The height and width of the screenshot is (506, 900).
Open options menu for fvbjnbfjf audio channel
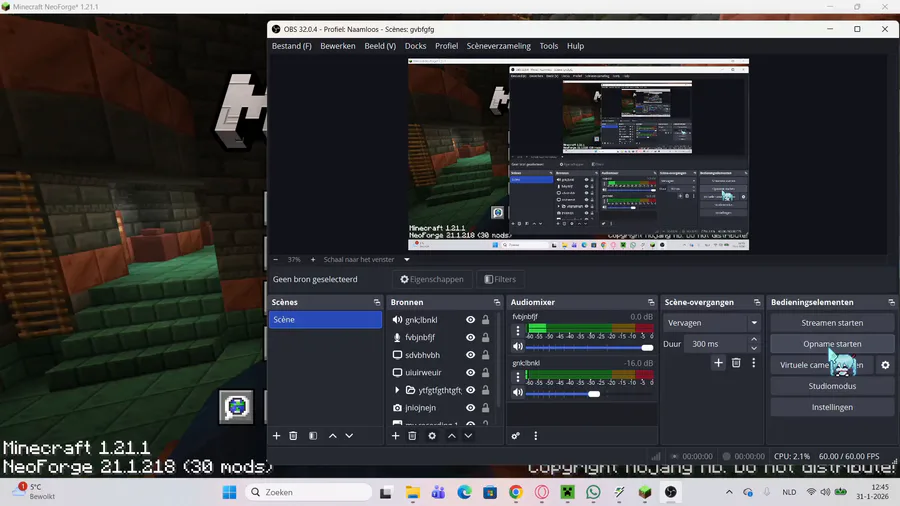(518, 330)
